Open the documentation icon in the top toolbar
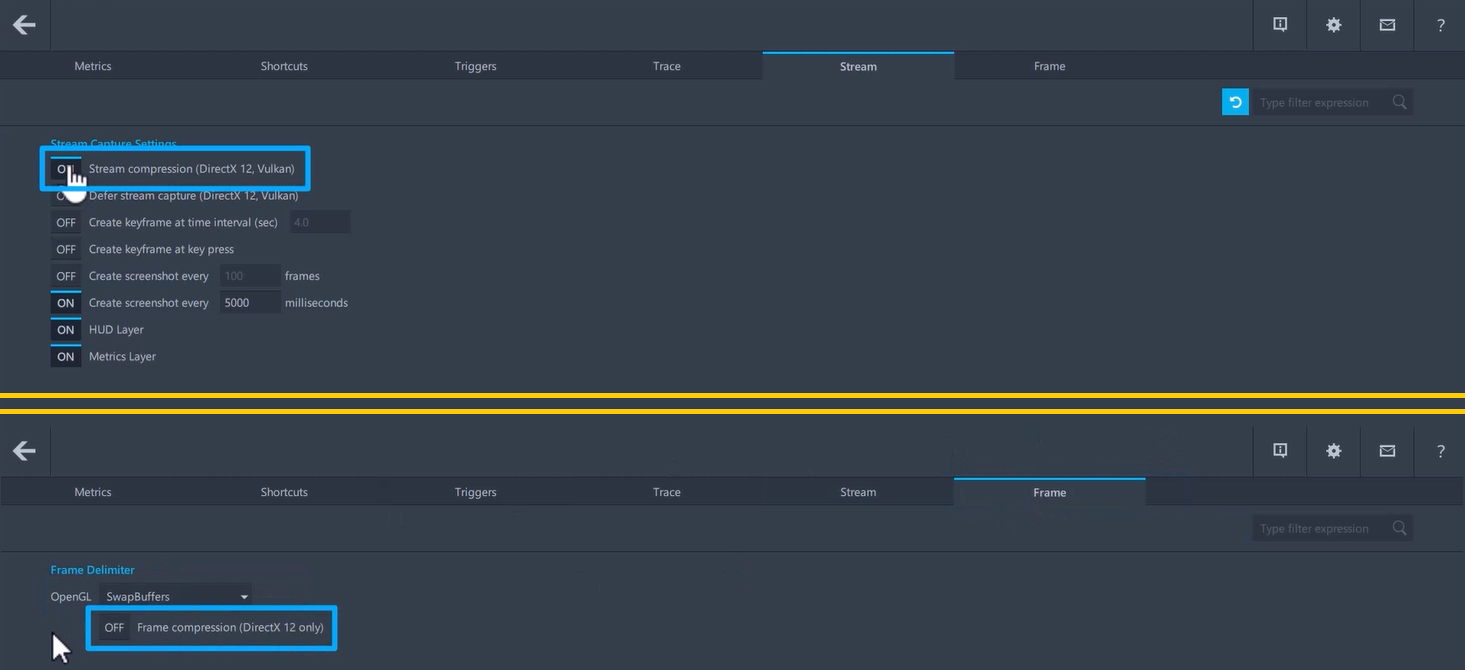The width and height of the screenshot is (1465, 670). tap(1279, 24)
